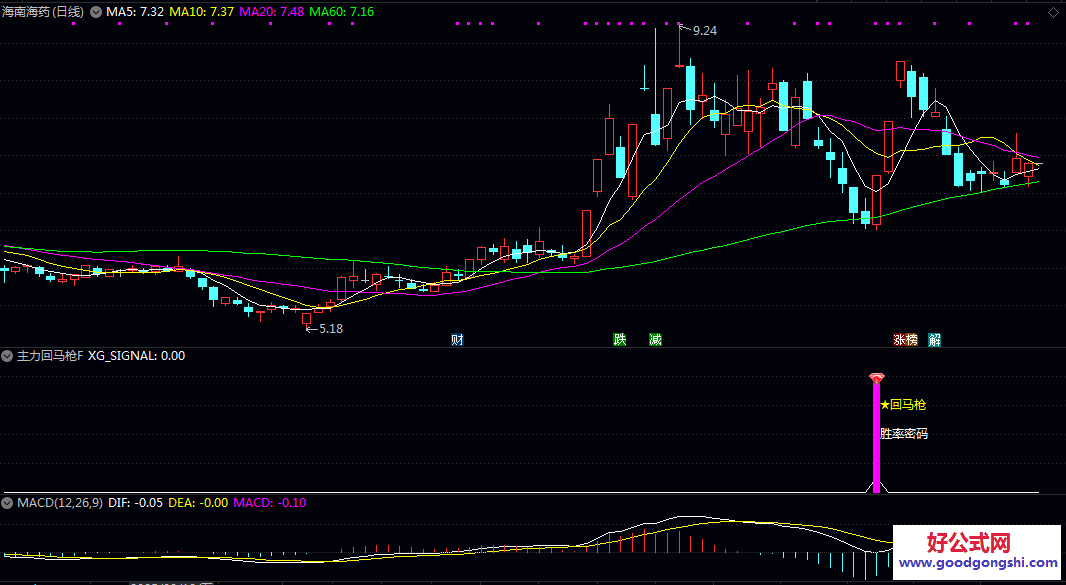Click the red diamond signal icon
The image size is (1066, 585).
point(877,378)
